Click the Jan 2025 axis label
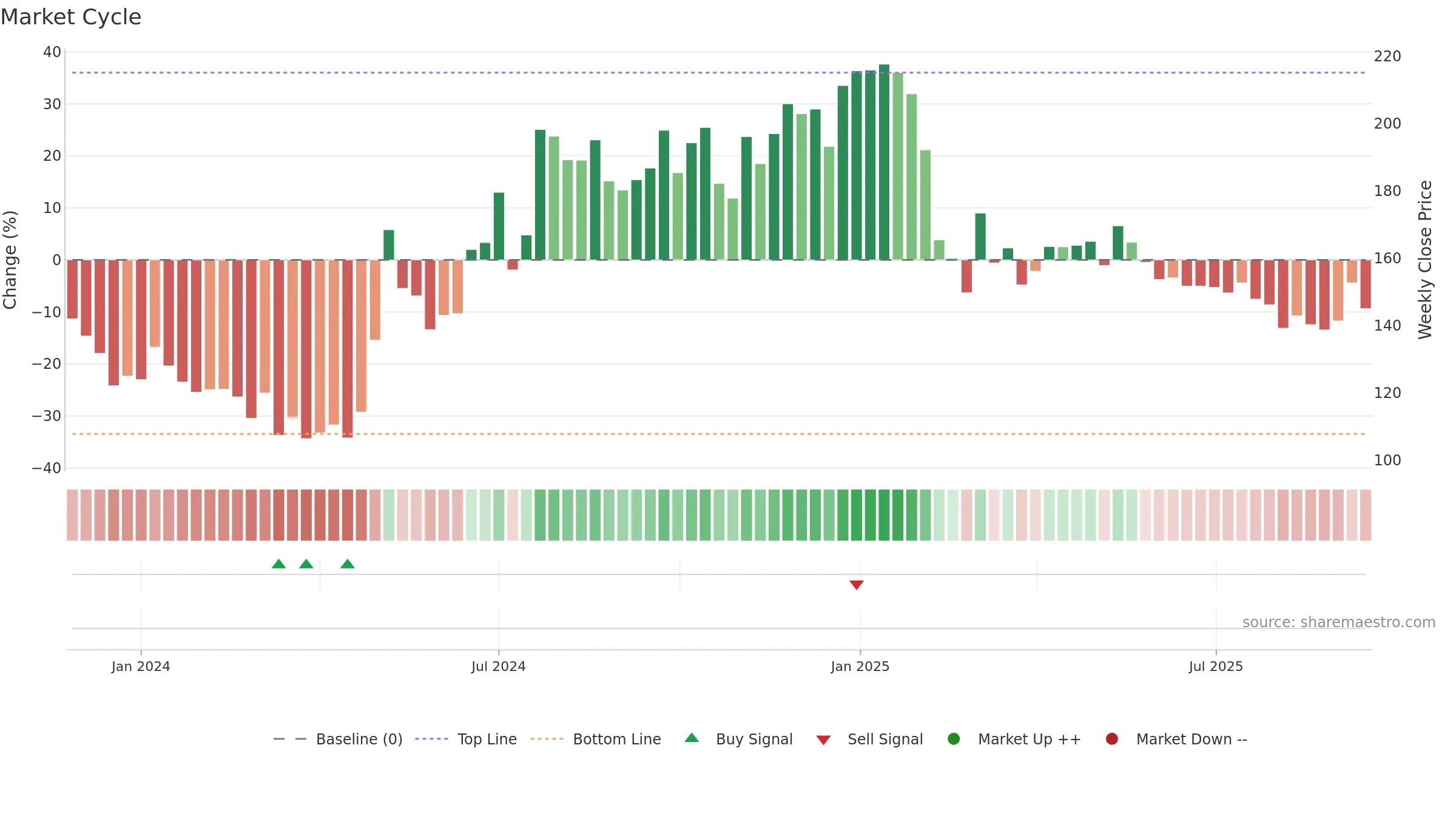The height and width of the screenshot is (819, 1456). [x=860, y=666]
